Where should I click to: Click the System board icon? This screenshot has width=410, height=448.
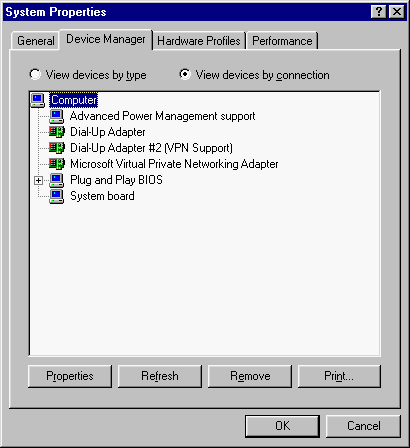click(x=57, y=196)
